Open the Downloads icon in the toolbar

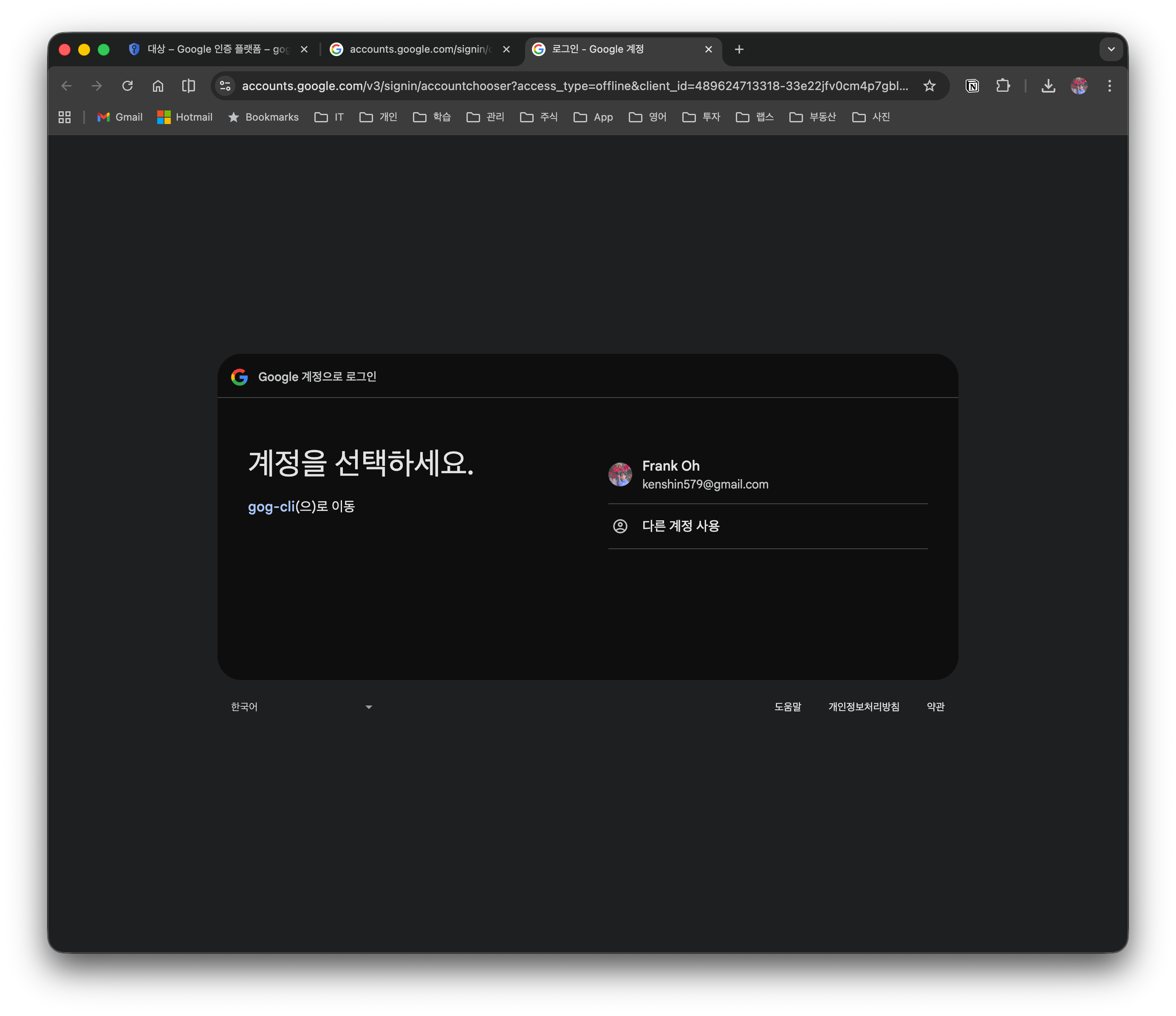click(x=1048, y=86)
